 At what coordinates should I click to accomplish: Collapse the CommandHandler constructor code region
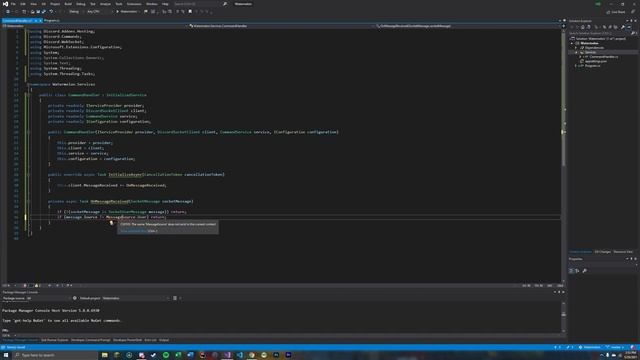[28, 132]
